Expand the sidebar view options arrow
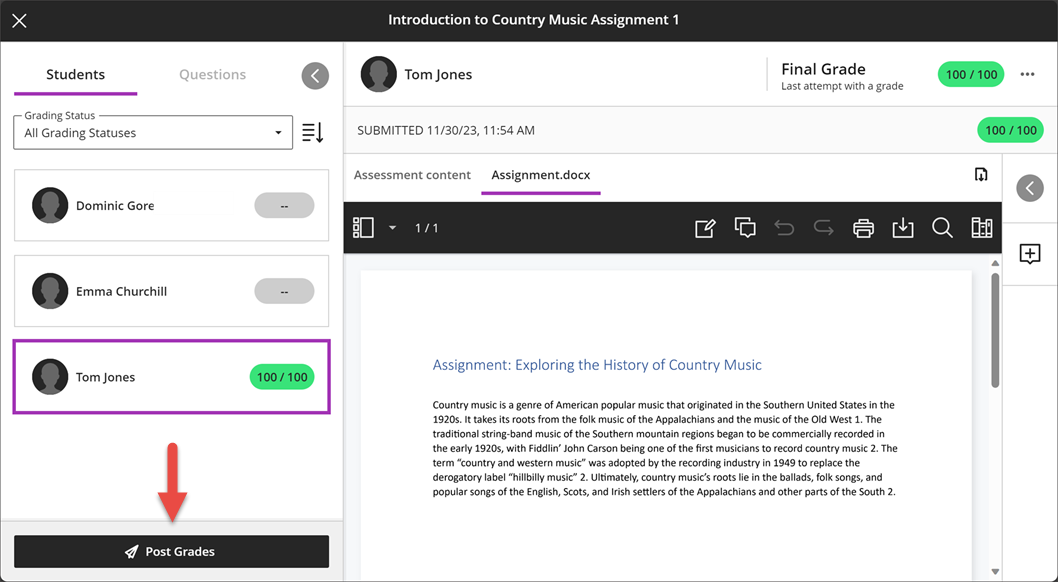1058x582 pixels. 392,228
